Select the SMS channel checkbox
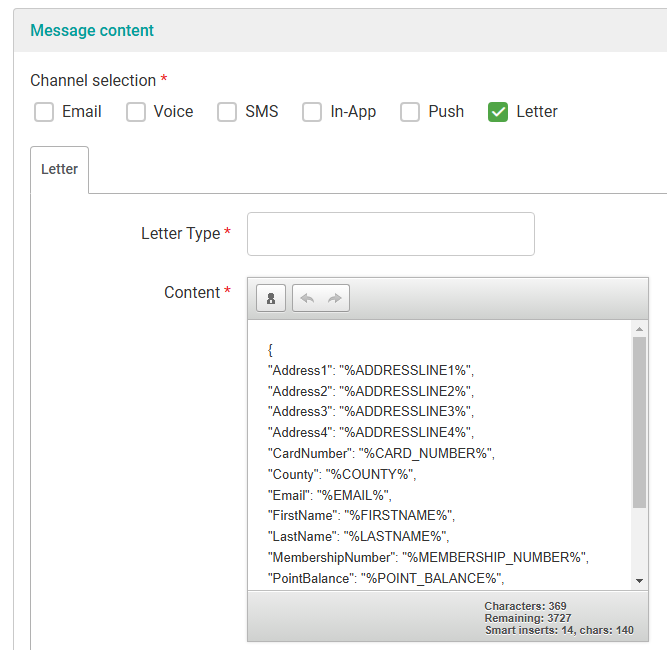 (x=227, y=112)
